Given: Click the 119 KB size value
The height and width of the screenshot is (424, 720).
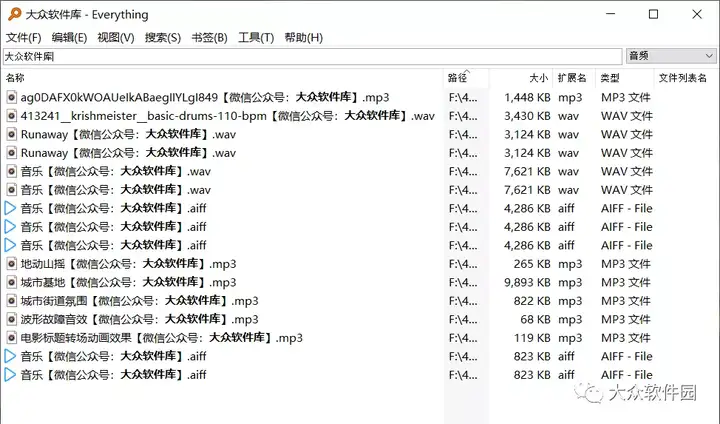Looking at the screenshot, I should tap(532, 338).
